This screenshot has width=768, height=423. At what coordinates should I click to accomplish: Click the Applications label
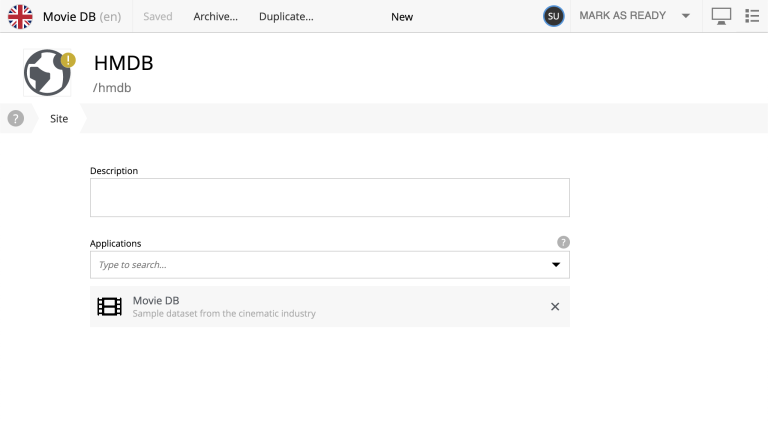(x=116, y=243)
